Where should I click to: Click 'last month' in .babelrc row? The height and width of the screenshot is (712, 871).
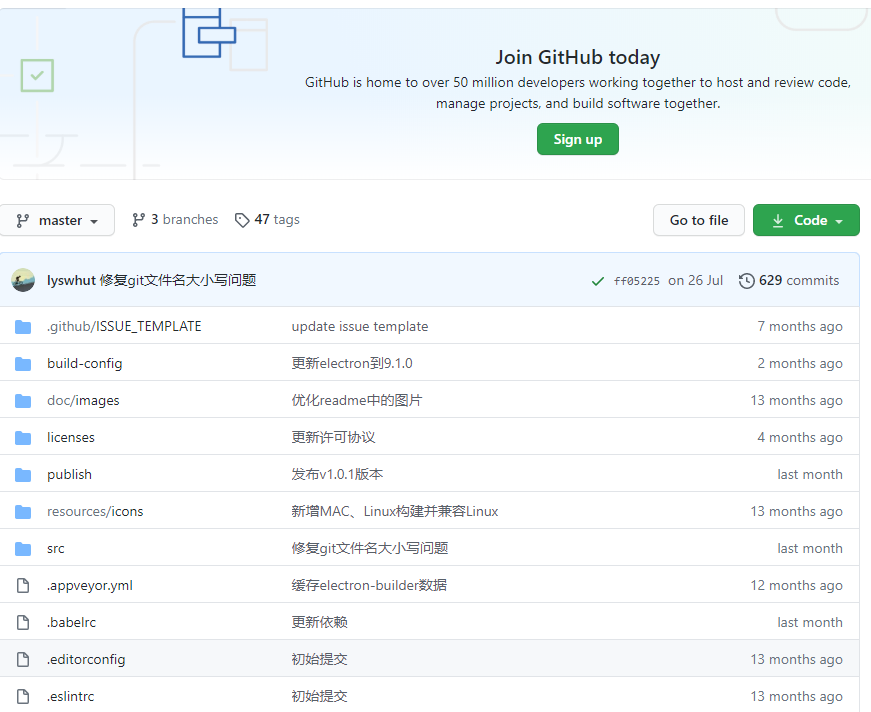pyautogui.click(x=810, y=622)
